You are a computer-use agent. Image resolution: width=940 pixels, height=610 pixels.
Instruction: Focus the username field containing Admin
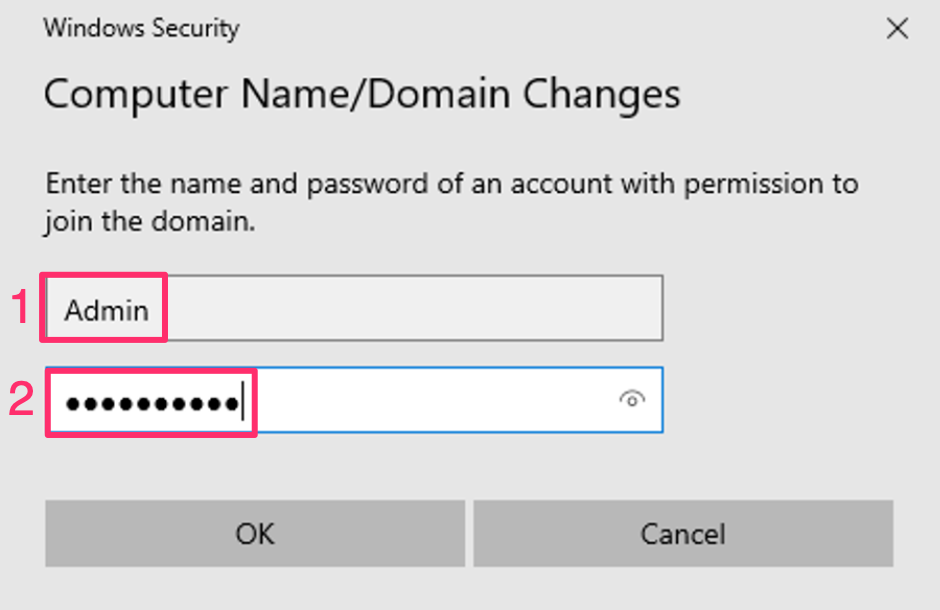[x=354, y=309]
